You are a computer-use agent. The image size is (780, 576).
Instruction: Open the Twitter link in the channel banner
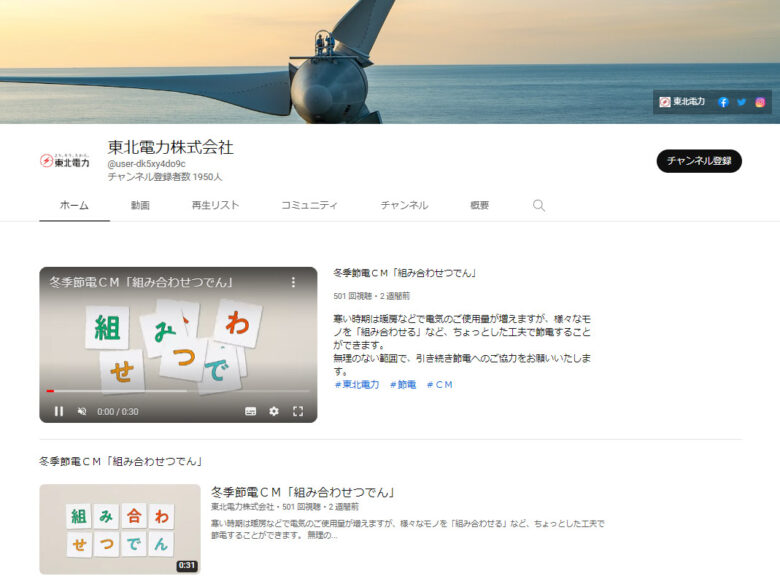[741, 102]
